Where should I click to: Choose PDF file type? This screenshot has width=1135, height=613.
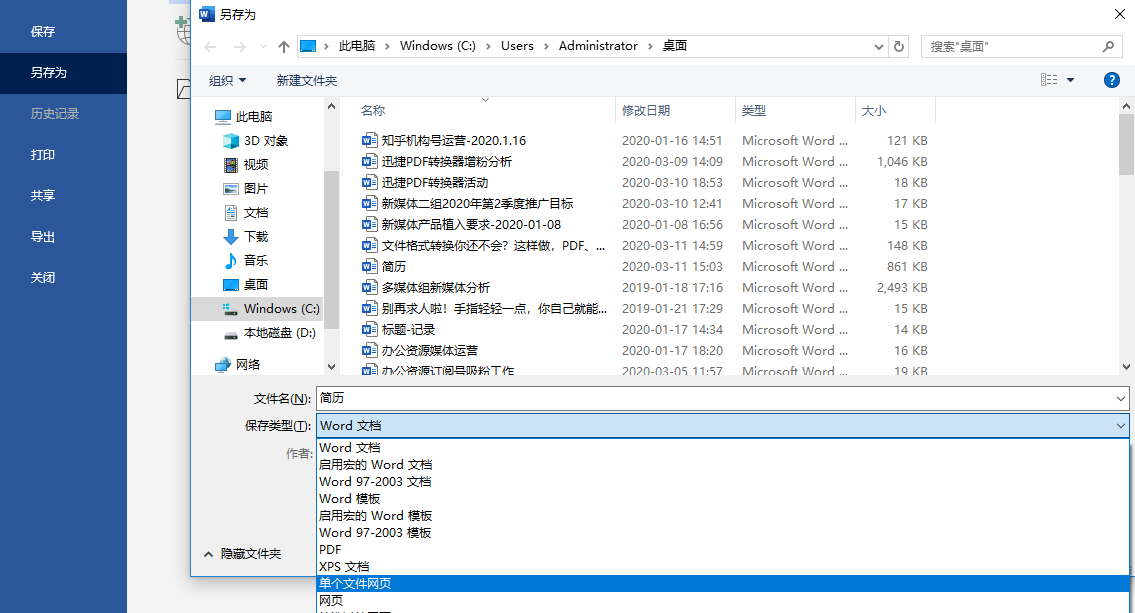pyautogui.click(x=330, y=549)
